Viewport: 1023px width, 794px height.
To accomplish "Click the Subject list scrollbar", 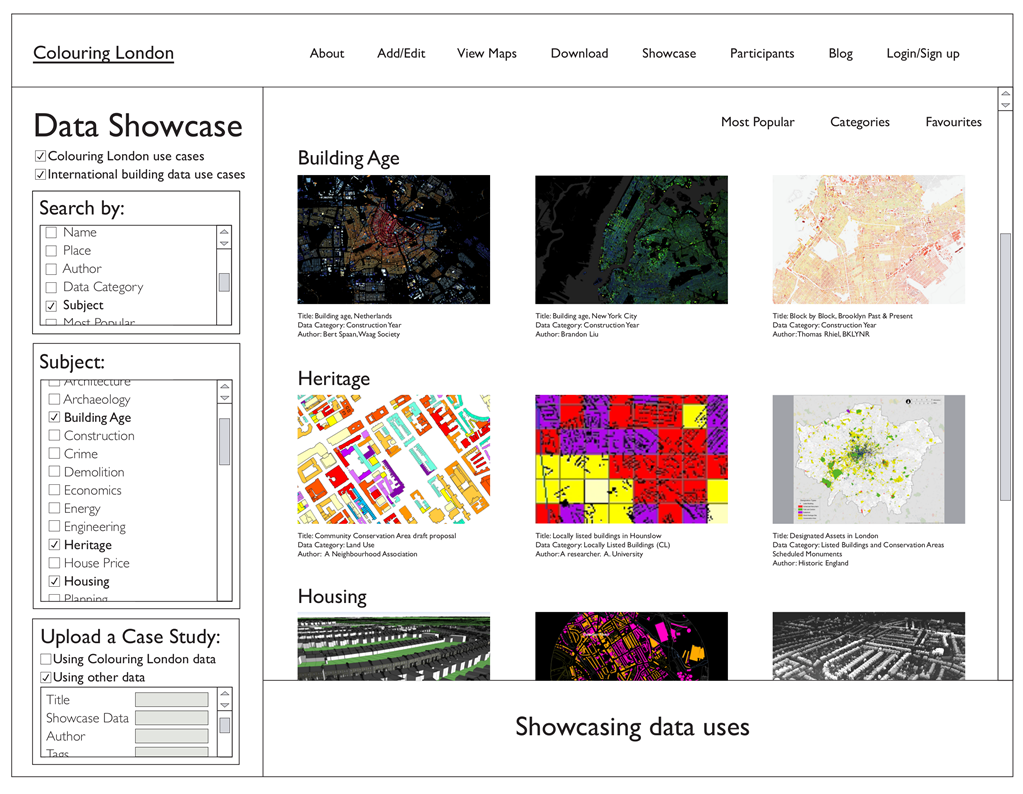I will (x=227, y=440).
